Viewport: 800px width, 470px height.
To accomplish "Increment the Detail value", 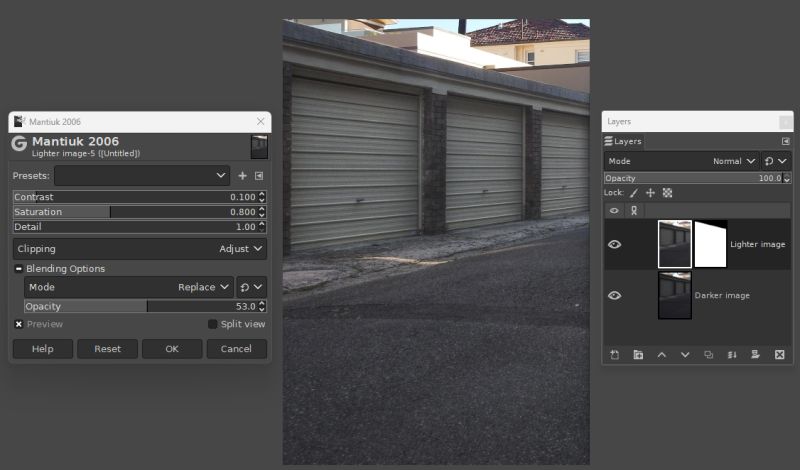I will pos(262,224).
